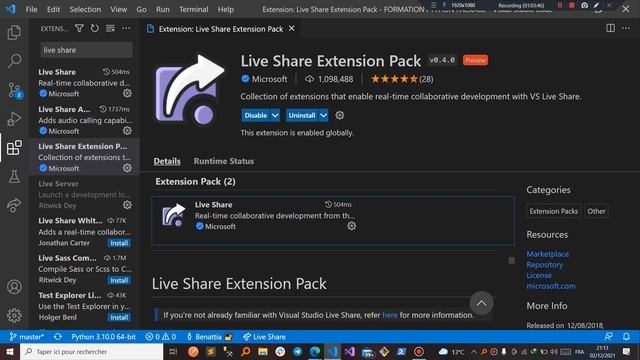Install Live Sass Compiler extension

[119, 280]
